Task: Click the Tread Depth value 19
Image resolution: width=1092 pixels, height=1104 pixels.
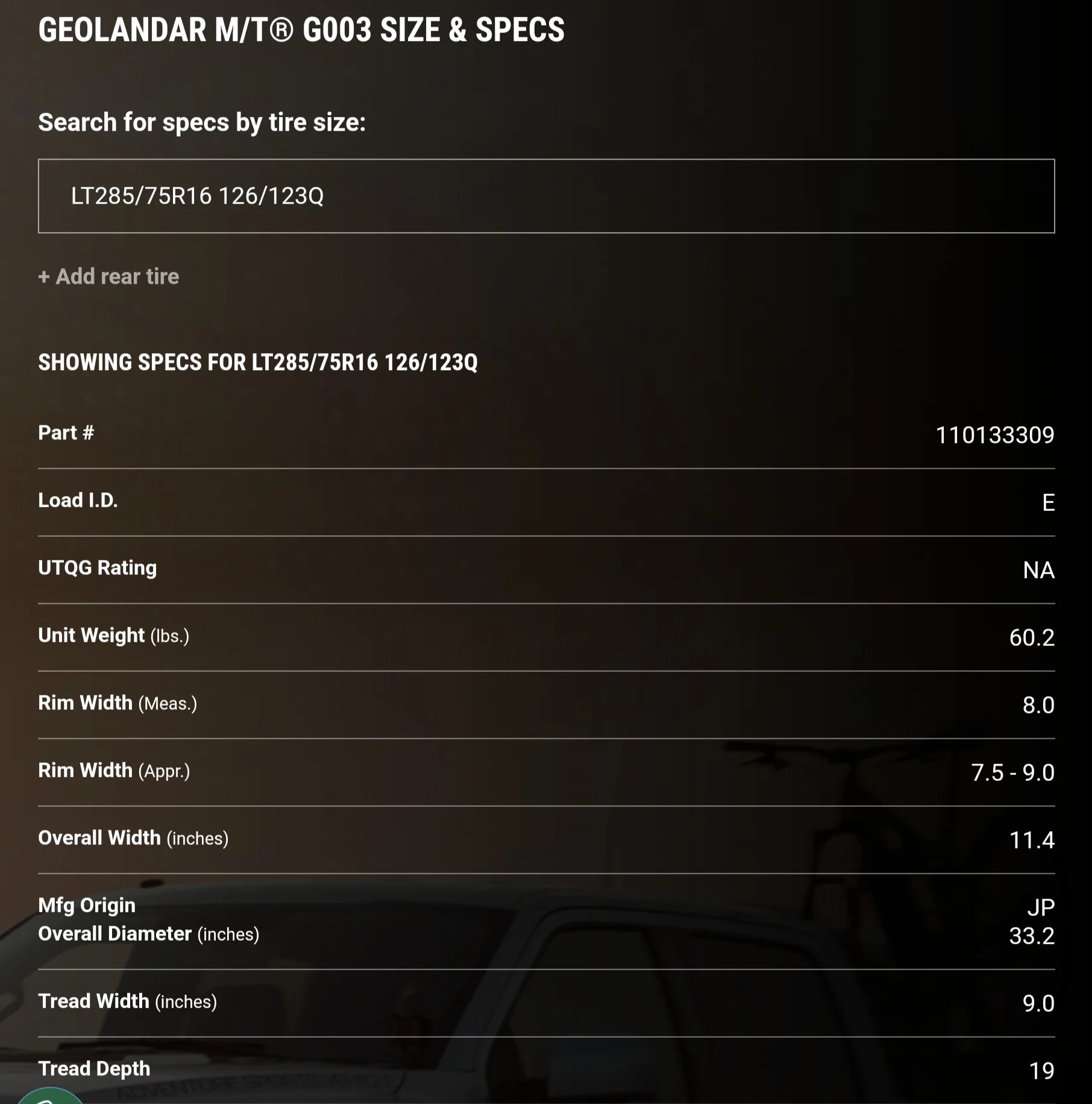Action: coord(1041,1071)
